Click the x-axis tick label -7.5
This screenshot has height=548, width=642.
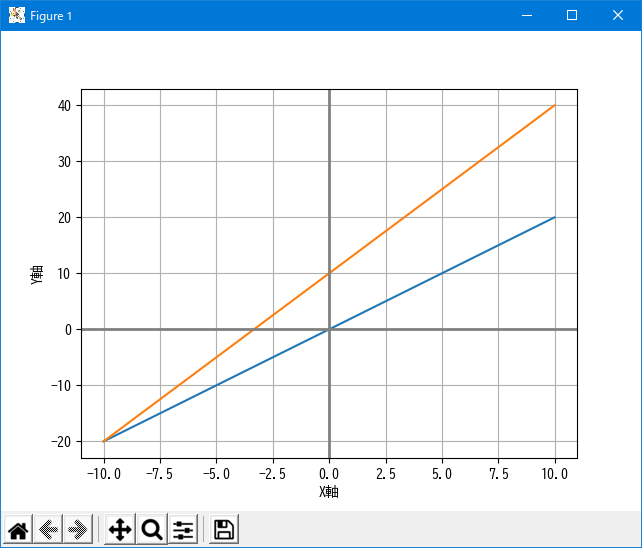point(160,474)
